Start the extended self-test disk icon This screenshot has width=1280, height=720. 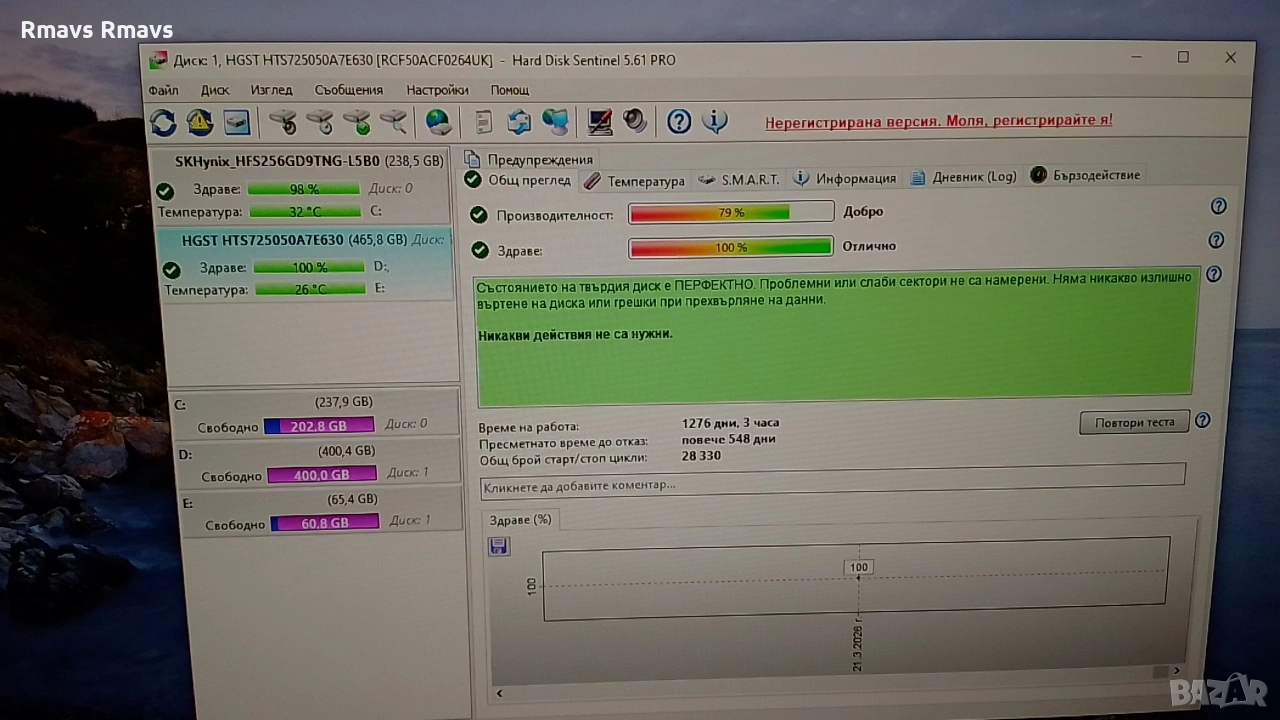click(320, 122)
